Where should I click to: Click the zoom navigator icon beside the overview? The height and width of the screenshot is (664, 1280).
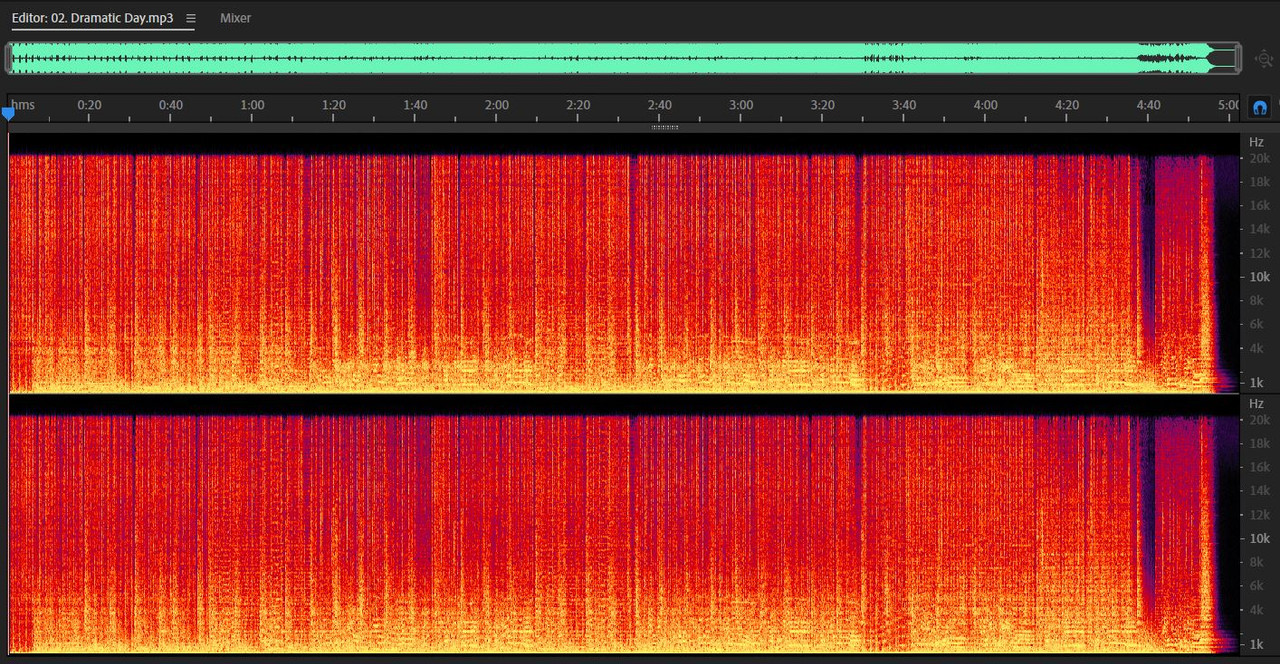coord(1263,59)
